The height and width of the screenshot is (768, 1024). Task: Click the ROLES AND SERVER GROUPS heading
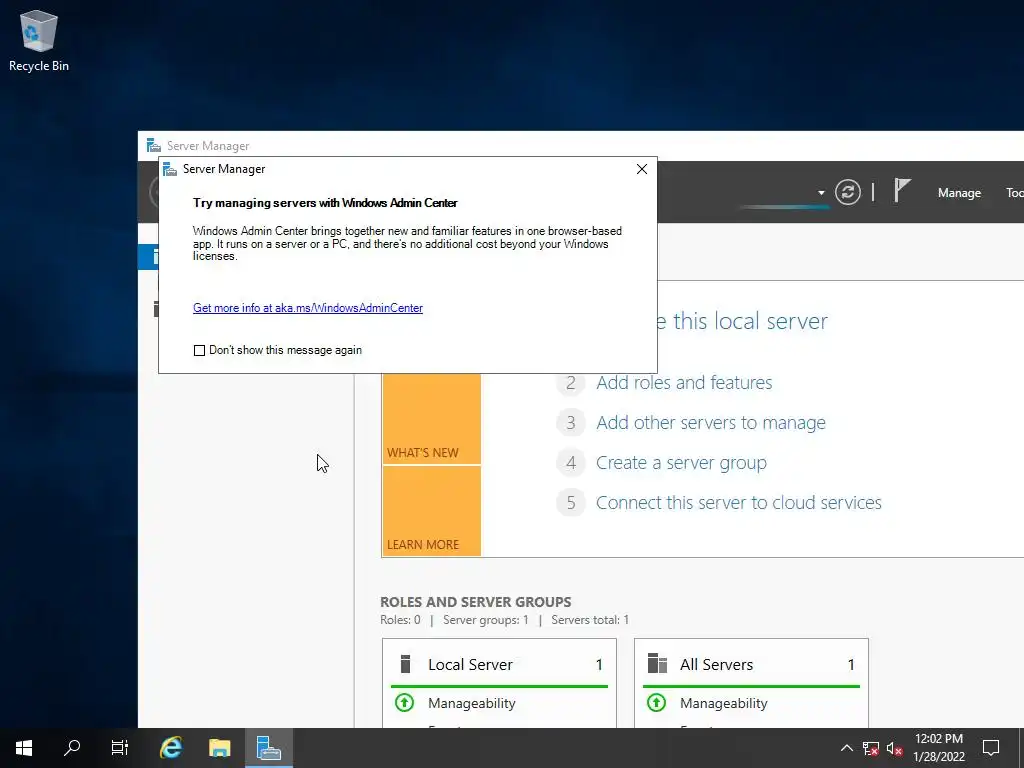[475, 601]
